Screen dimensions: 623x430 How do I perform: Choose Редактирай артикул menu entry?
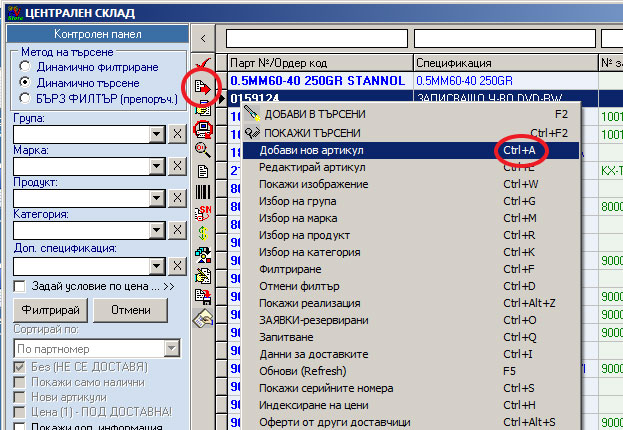[x=411, y=167]
